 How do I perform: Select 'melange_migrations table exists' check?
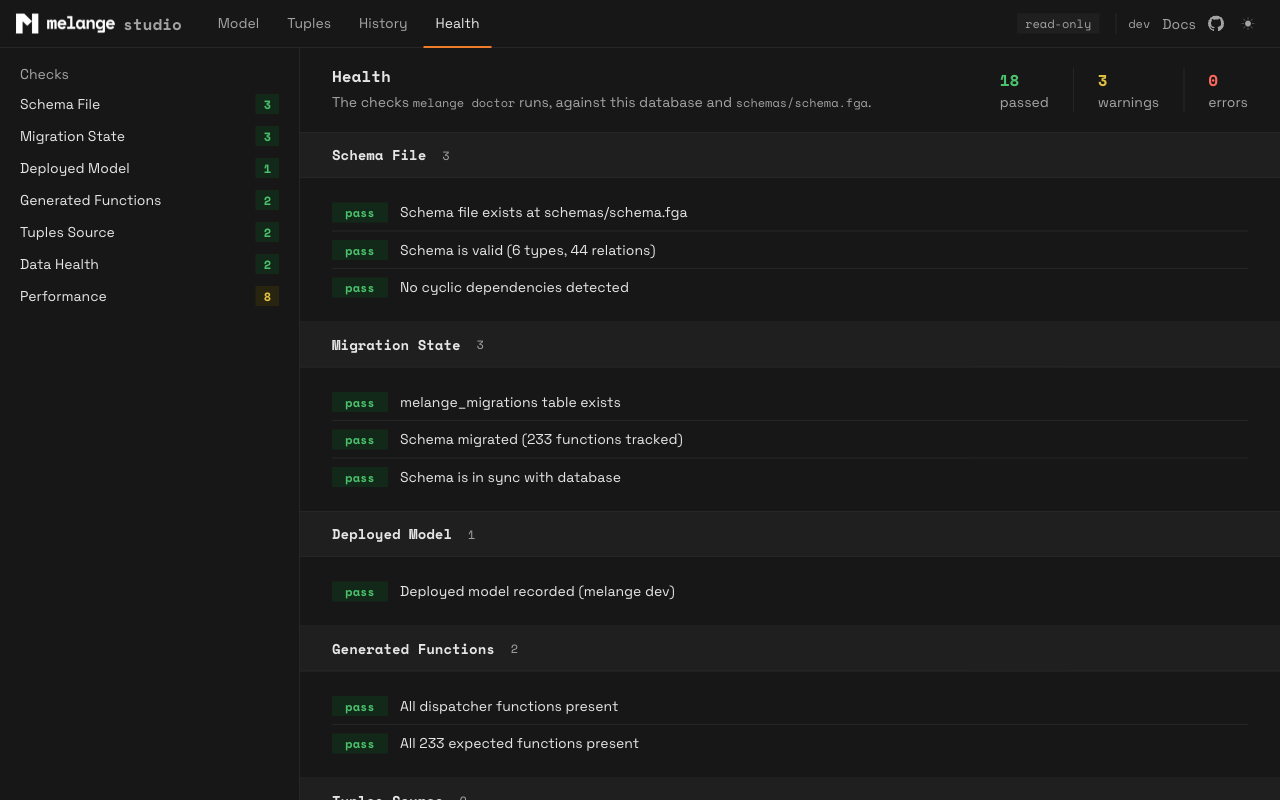click(790, 402)
